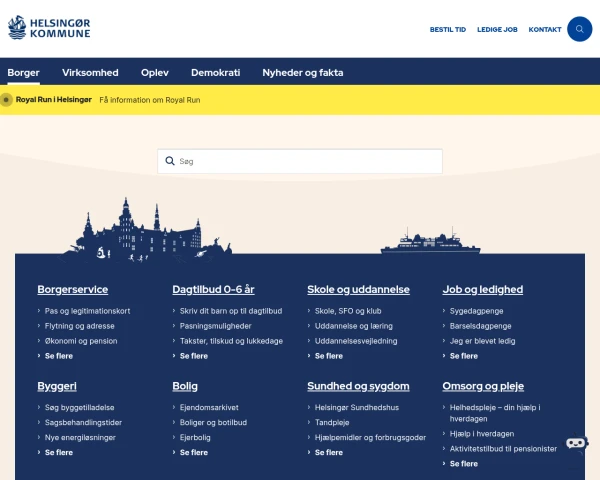
Task: Click Uddannelsesvejledning
Action: [x=356, y=341]
